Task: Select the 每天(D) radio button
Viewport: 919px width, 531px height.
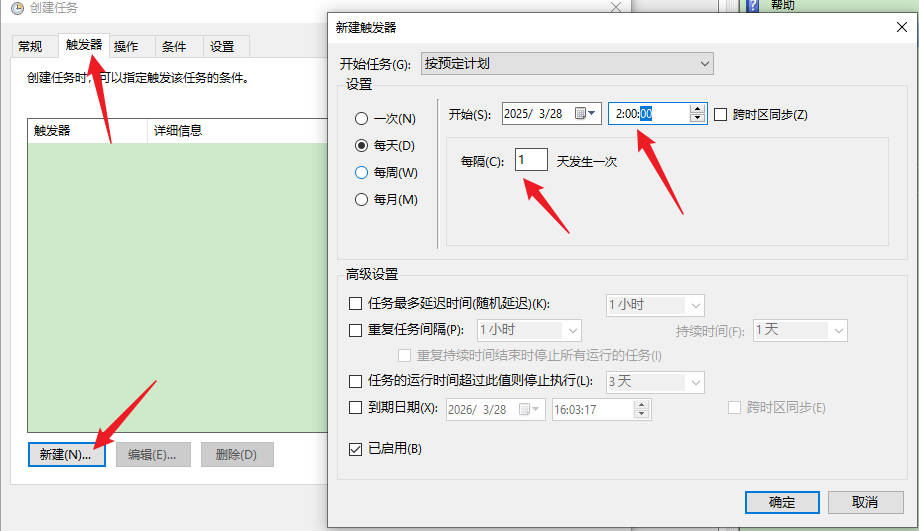Action: click(362, 145)
